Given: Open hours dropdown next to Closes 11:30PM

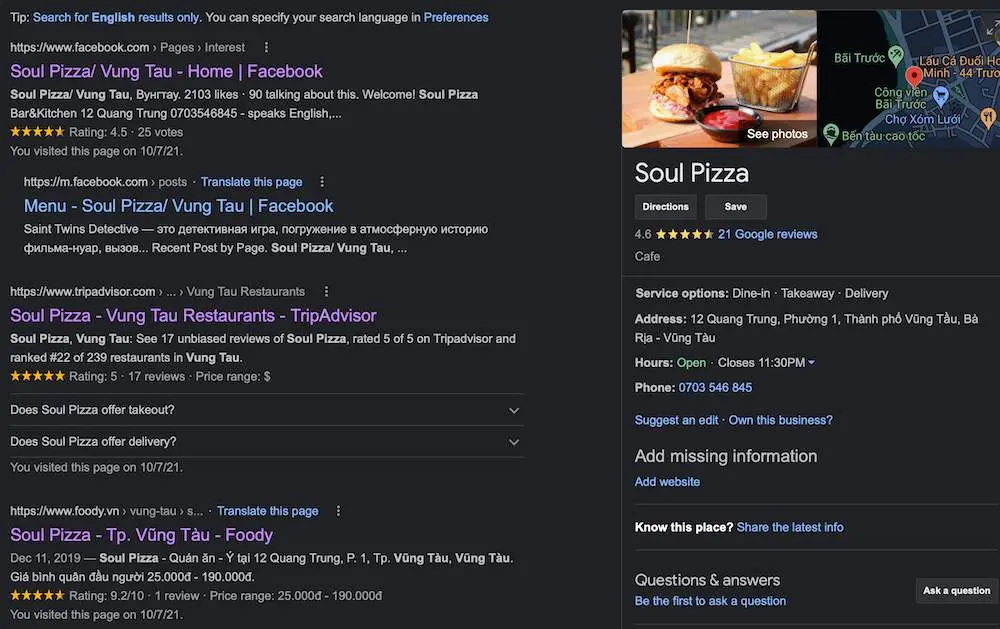Looking at the screenshot, I should coord(811,362).
